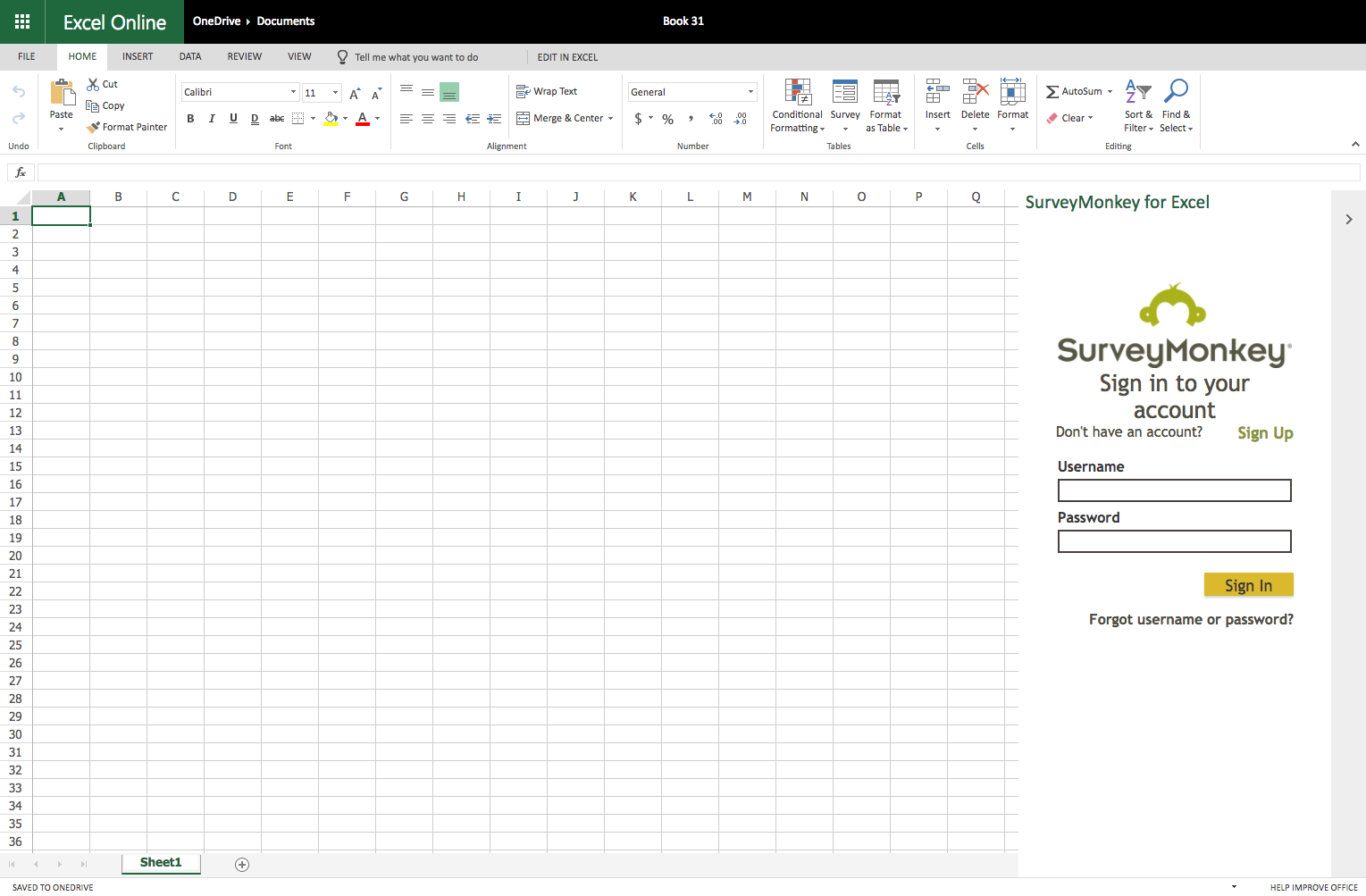Decrease font size with the smaller A icon

(x=376, y=93)
